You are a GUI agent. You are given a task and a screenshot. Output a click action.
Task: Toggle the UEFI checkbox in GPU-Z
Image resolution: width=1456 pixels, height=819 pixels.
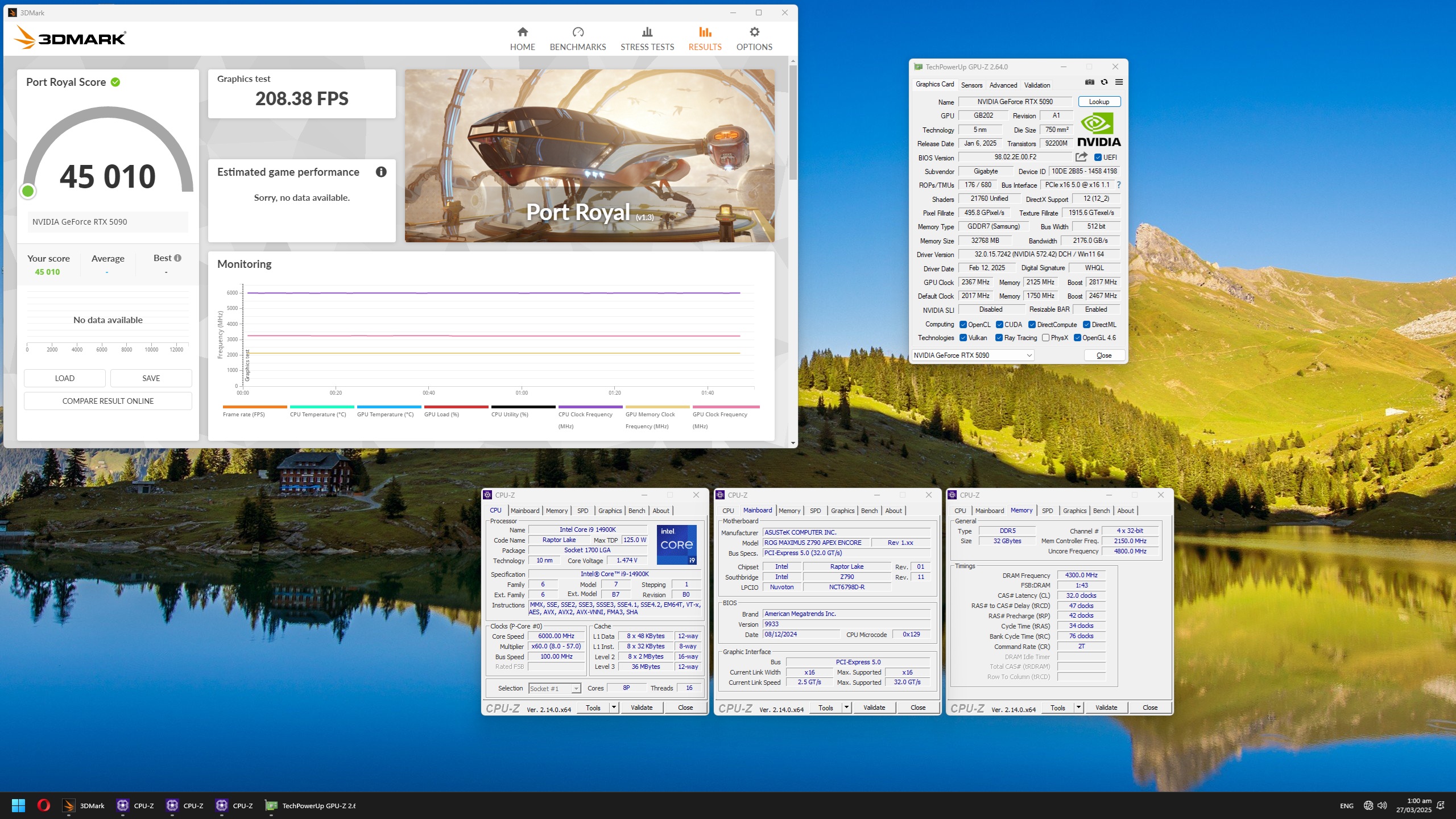click(x=1098, y=158)
